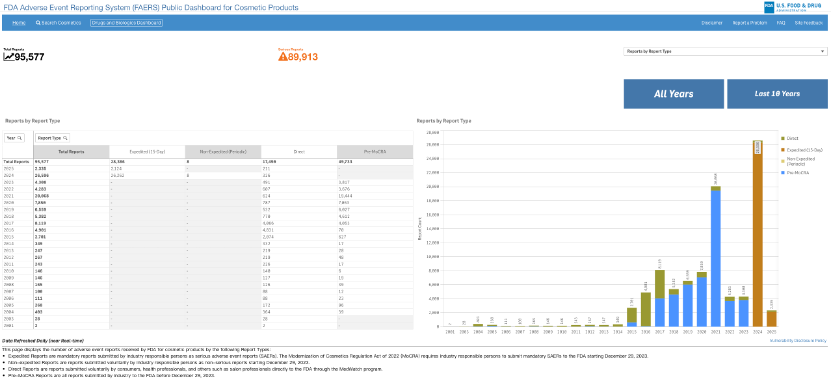The height and width of the screenshot is (384, 832).
Task: Click the Direct legend color swatch
Action: pyautogui.click(x=783, y=137)
